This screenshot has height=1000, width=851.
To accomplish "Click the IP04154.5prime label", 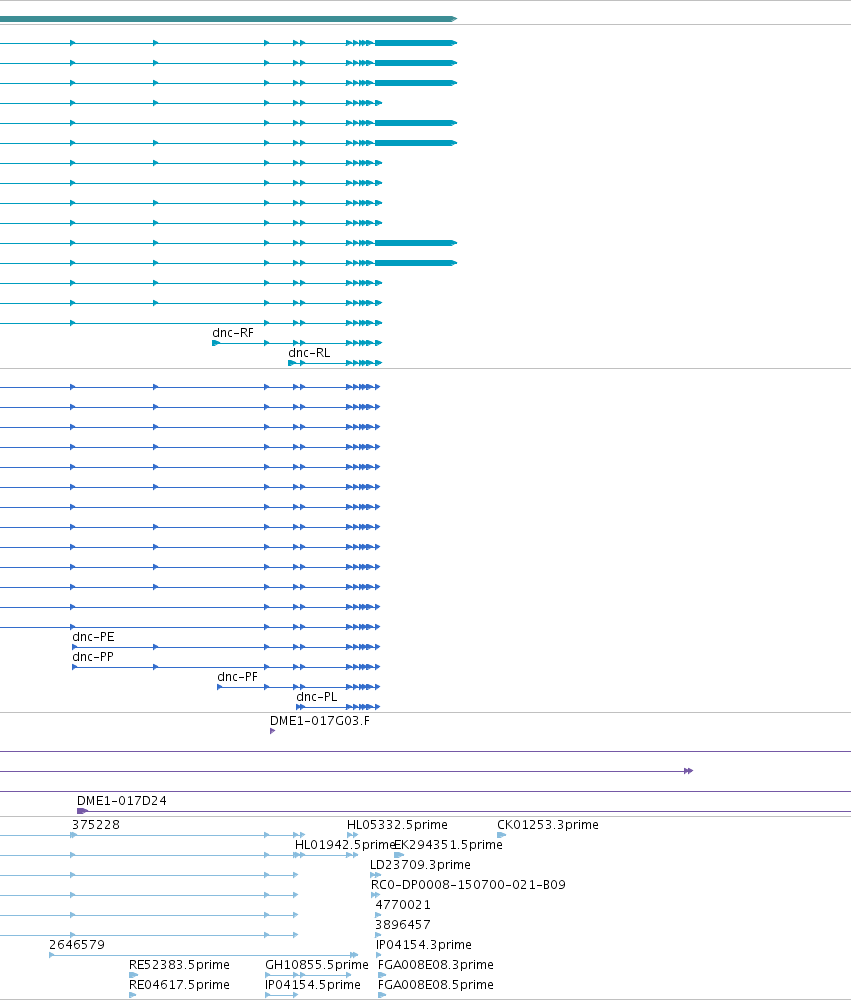I will tap(313, 985).
